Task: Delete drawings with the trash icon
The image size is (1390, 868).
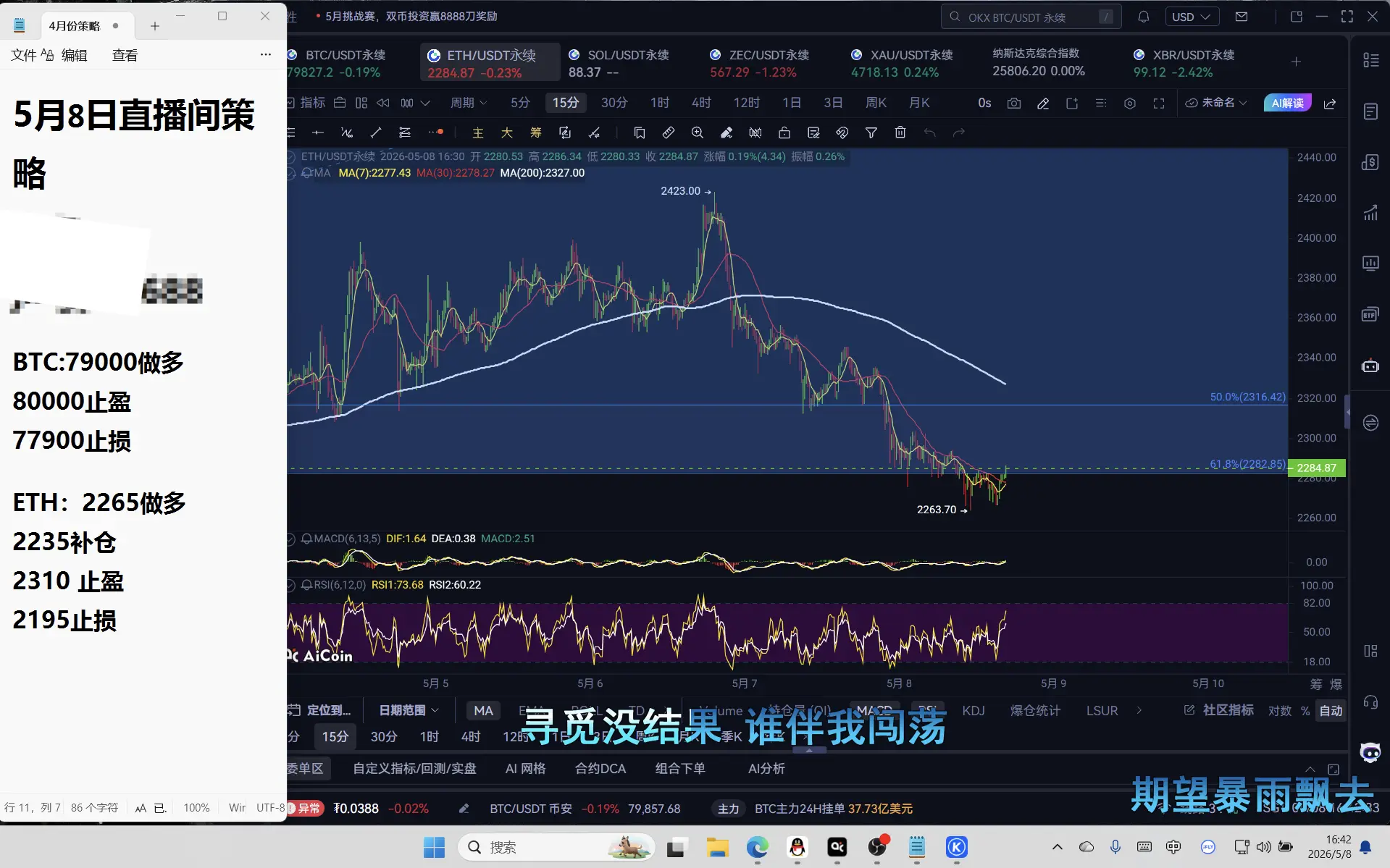Action: click(x=900, y=132)
